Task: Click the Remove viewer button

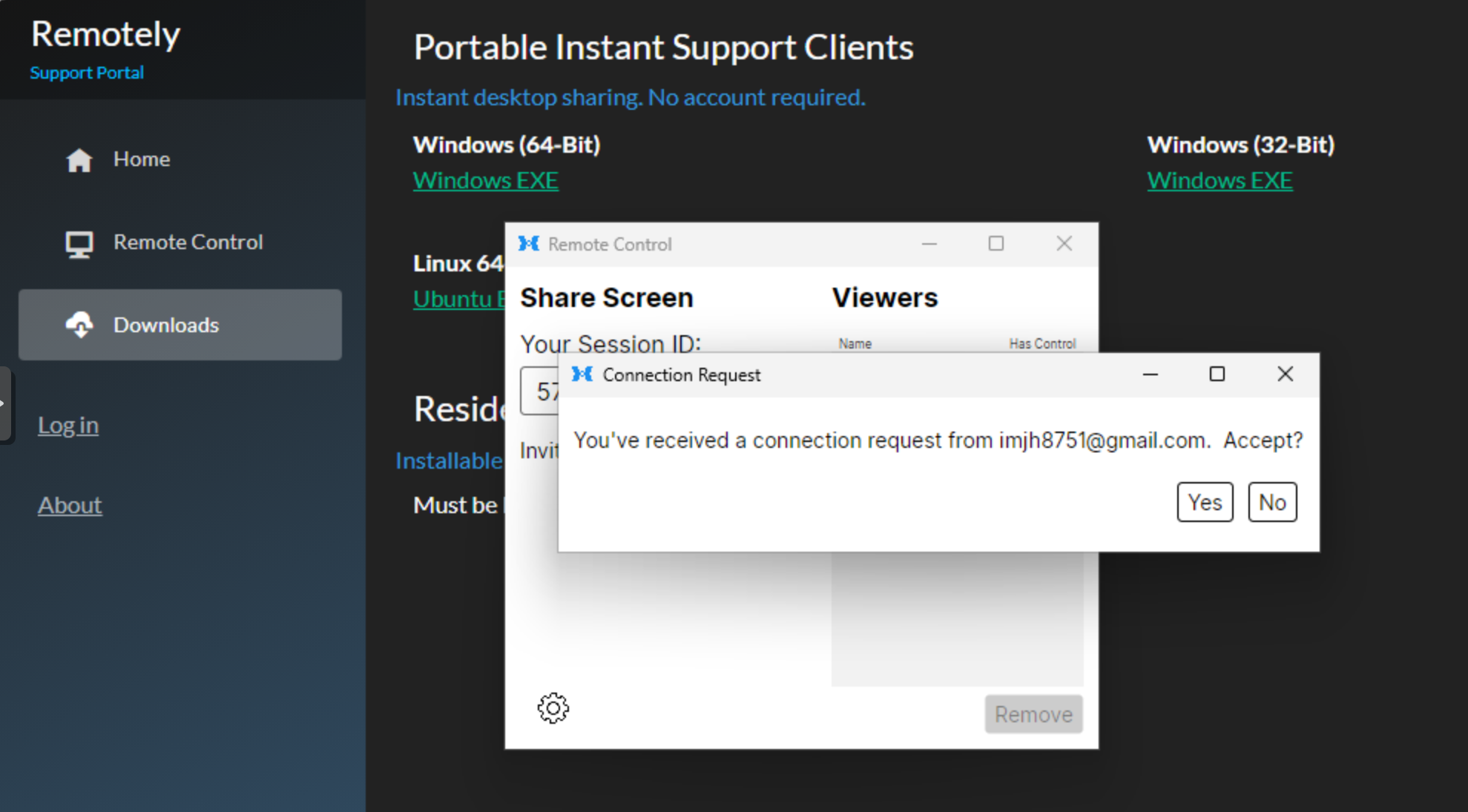Action: (1034, 714)
